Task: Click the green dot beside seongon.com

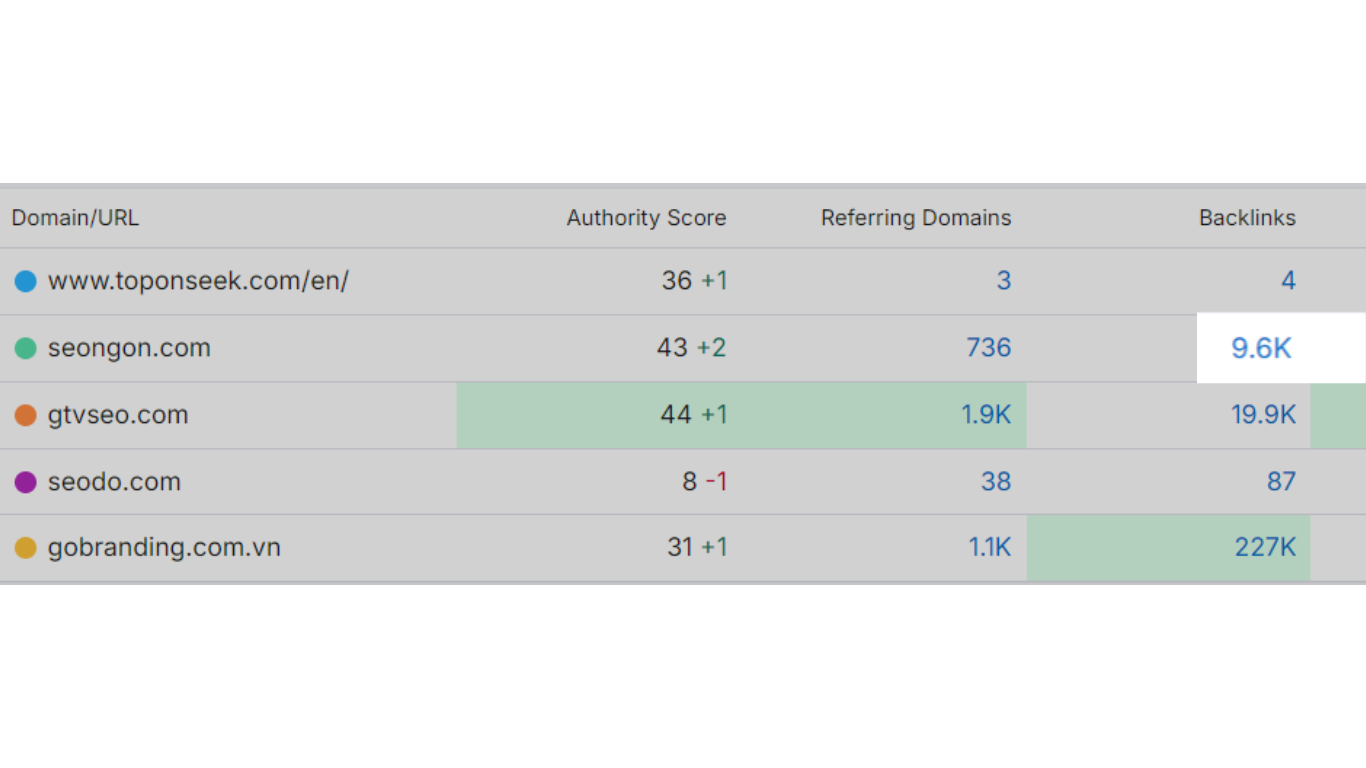Action: pos(25,348)
